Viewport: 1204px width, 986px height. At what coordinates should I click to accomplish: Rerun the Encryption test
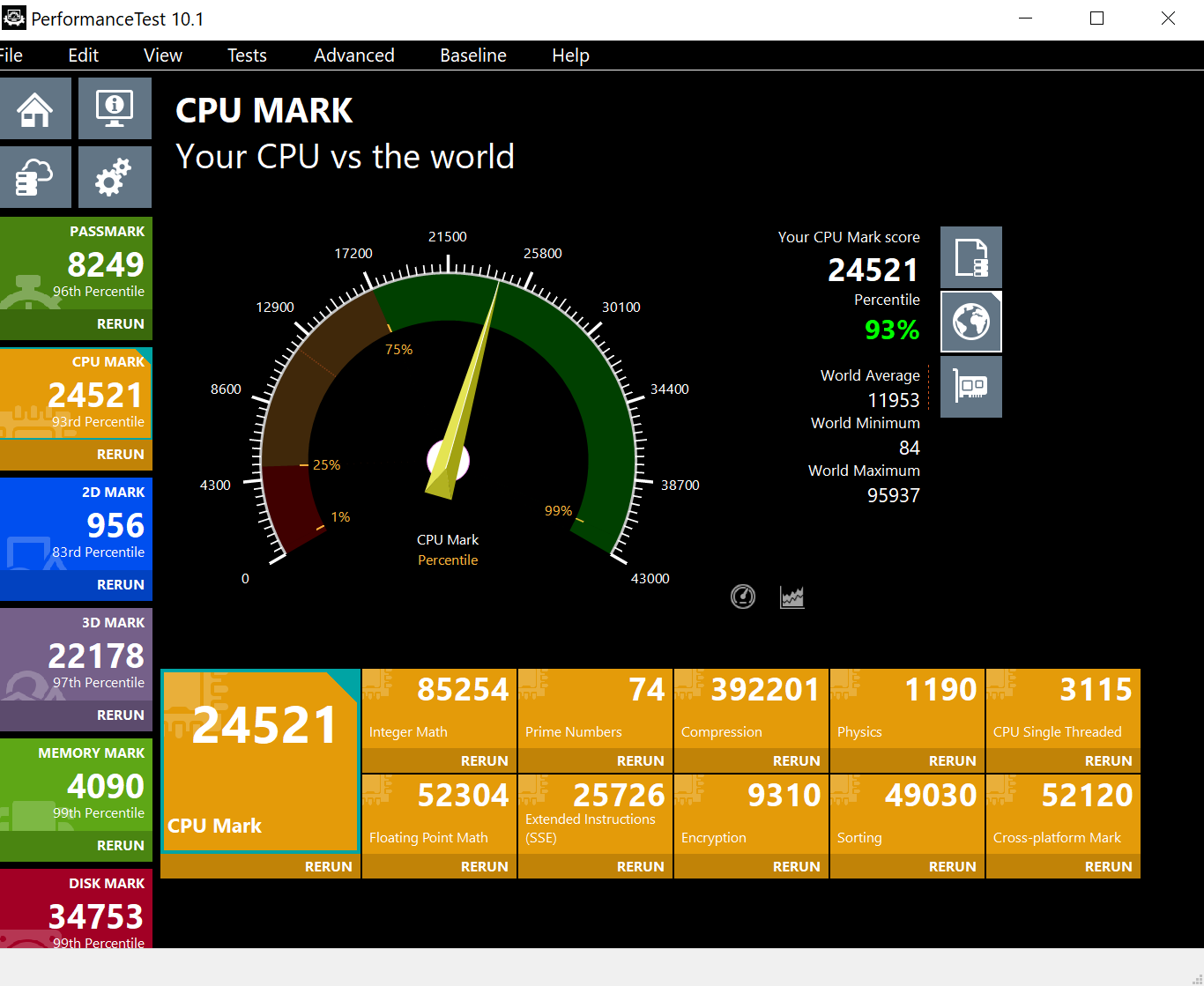coord(796,866)
